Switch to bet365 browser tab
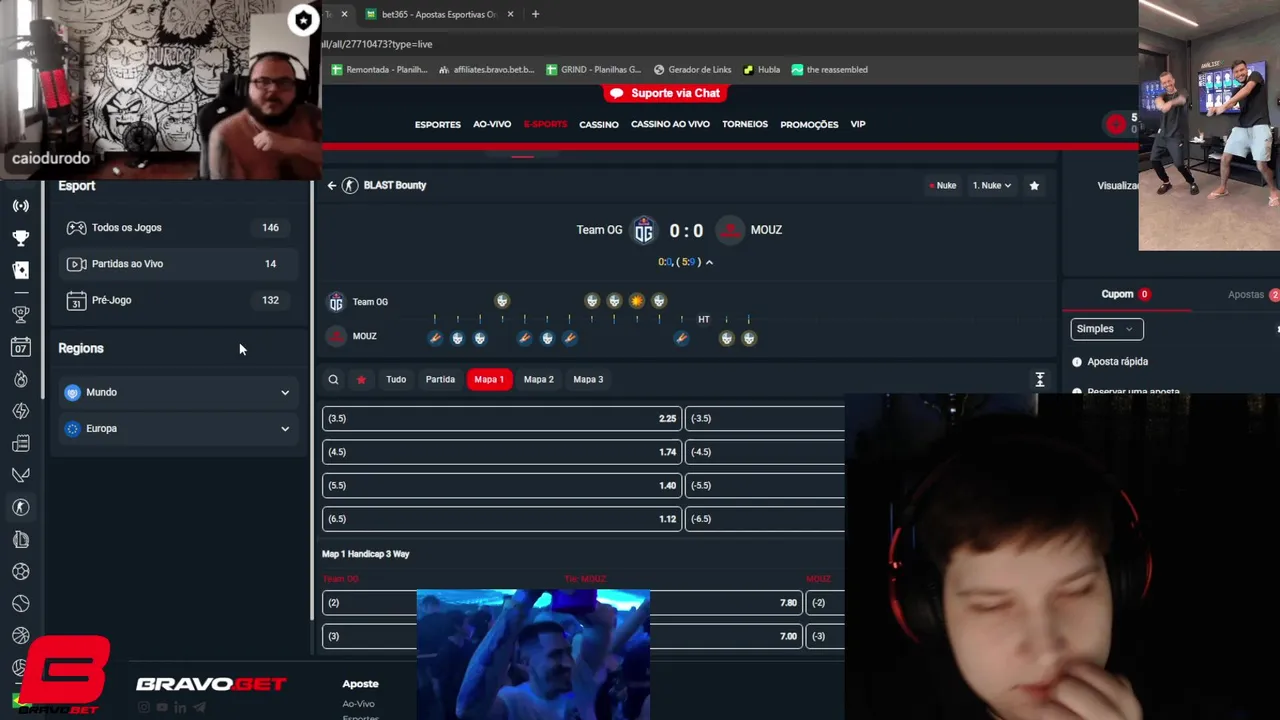Viewport: 1280px width, 720px height. tap(439, 14)
